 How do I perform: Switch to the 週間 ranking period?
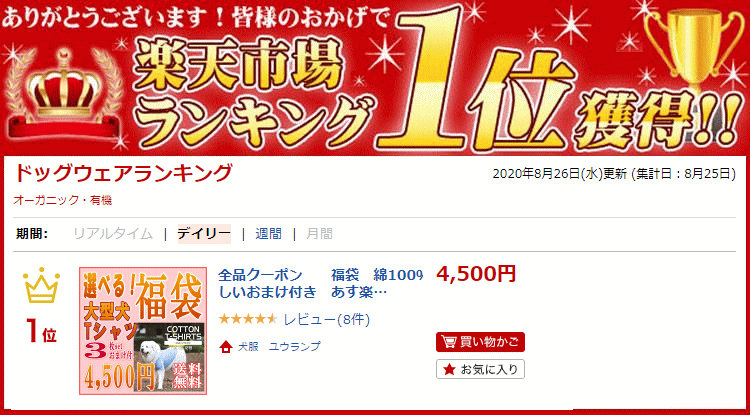[268, 234]
